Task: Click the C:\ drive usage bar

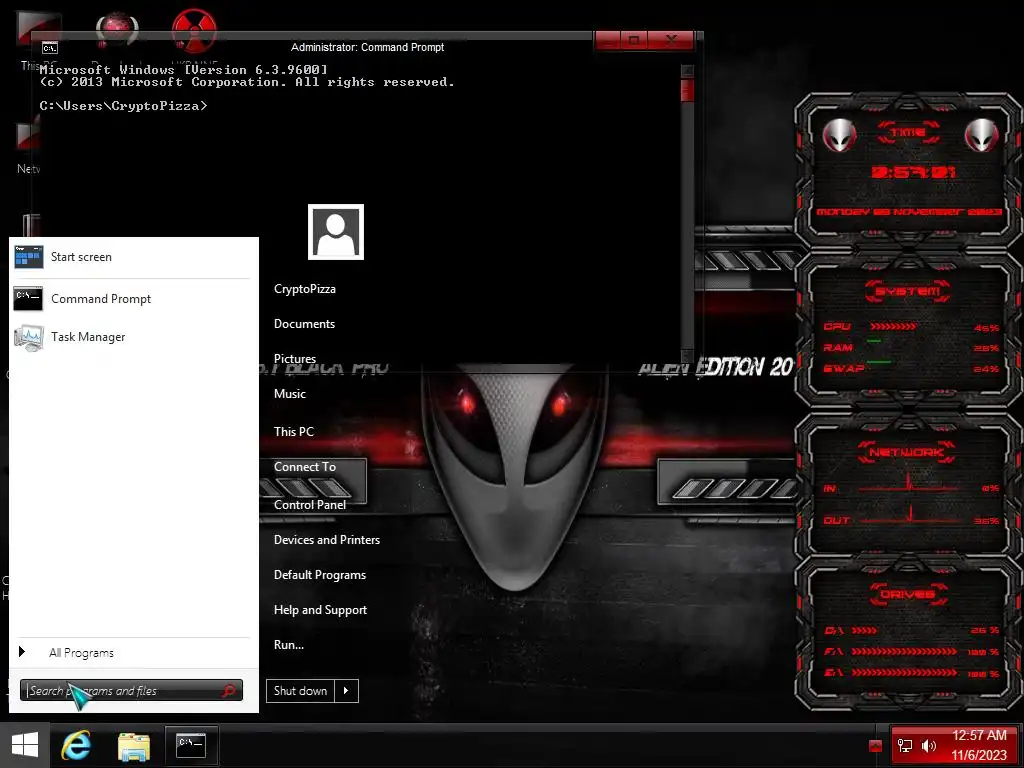Action: 865,631
